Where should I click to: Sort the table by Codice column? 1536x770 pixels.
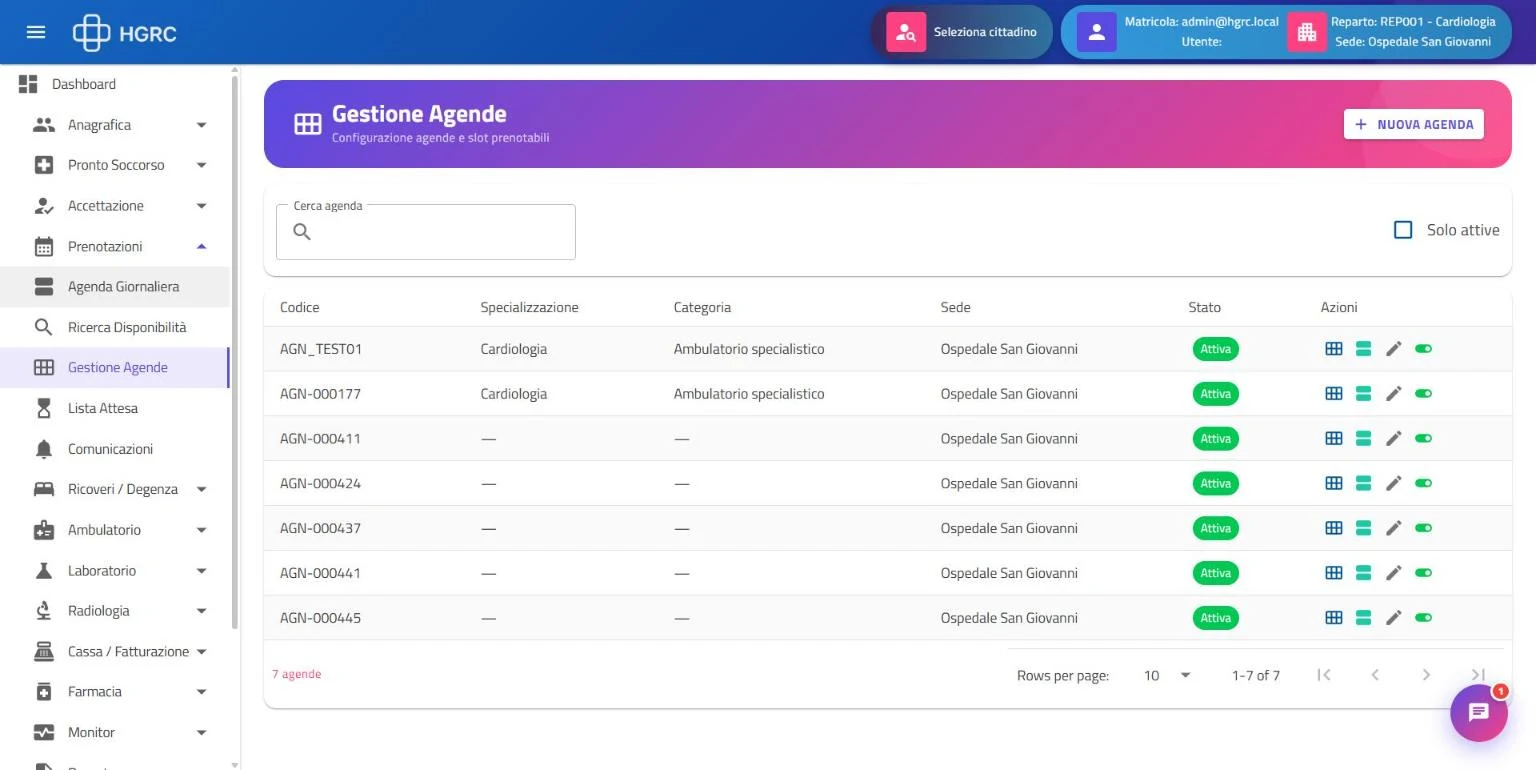[x=299, y=307]
